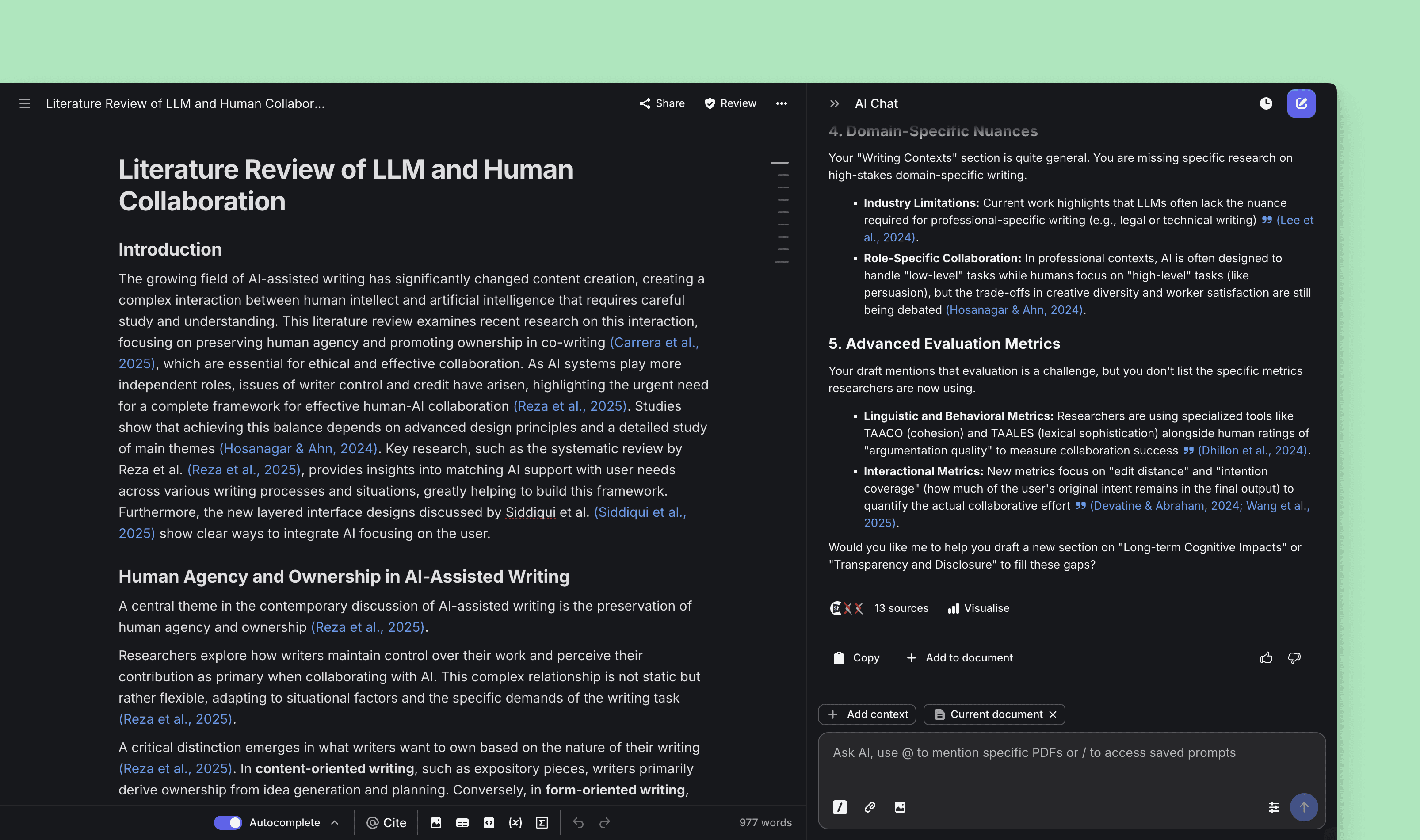
Task: Give thumbs up to AI response
Action: [1266, 658]
